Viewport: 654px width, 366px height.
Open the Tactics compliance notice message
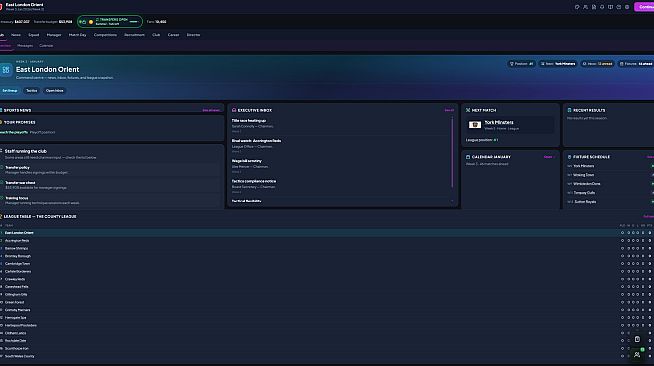pos(340,186)
